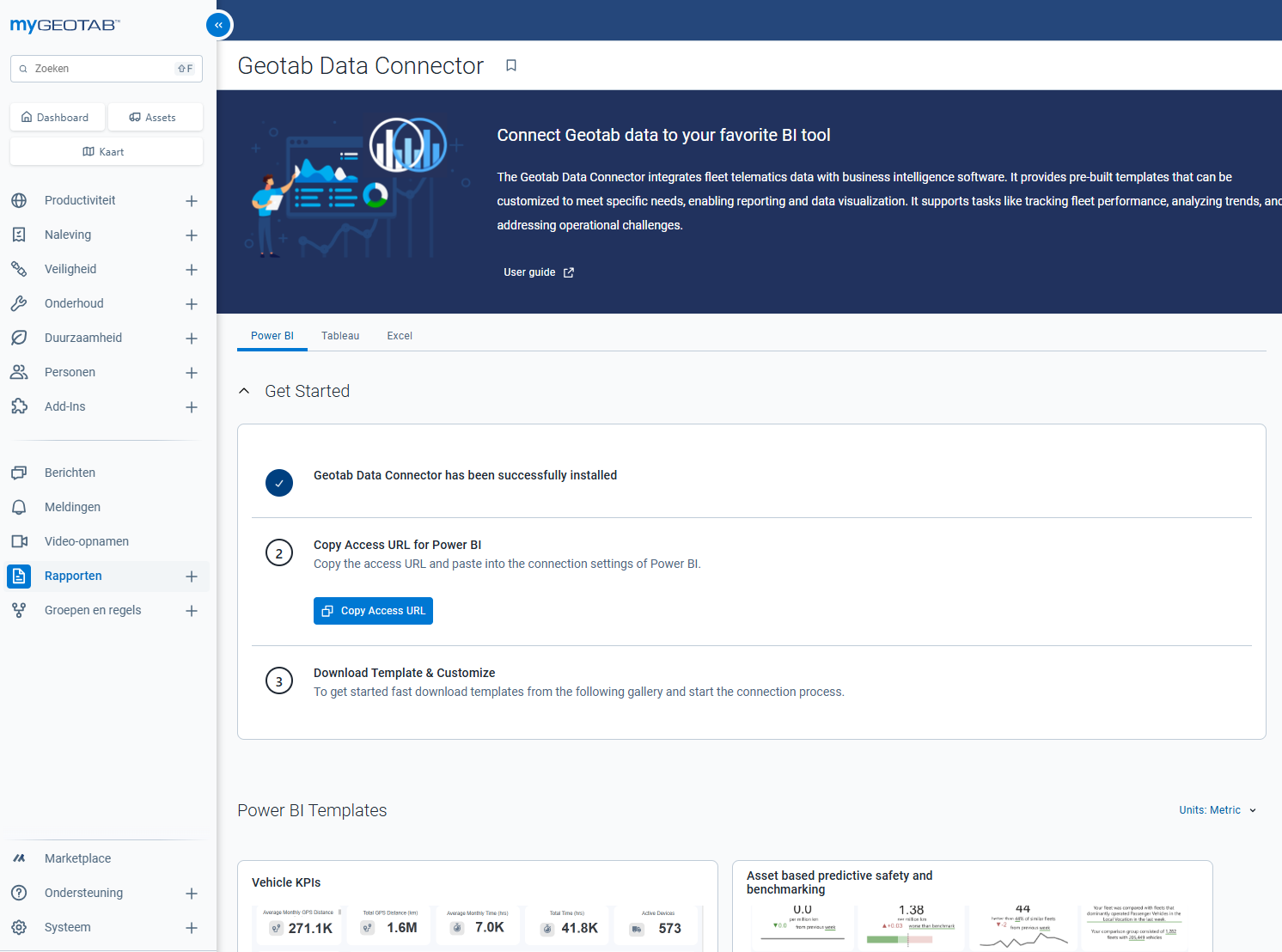Click the Rapporten document icon
The width and height of the screenshot is (1282, 952).
pos(19,576)
